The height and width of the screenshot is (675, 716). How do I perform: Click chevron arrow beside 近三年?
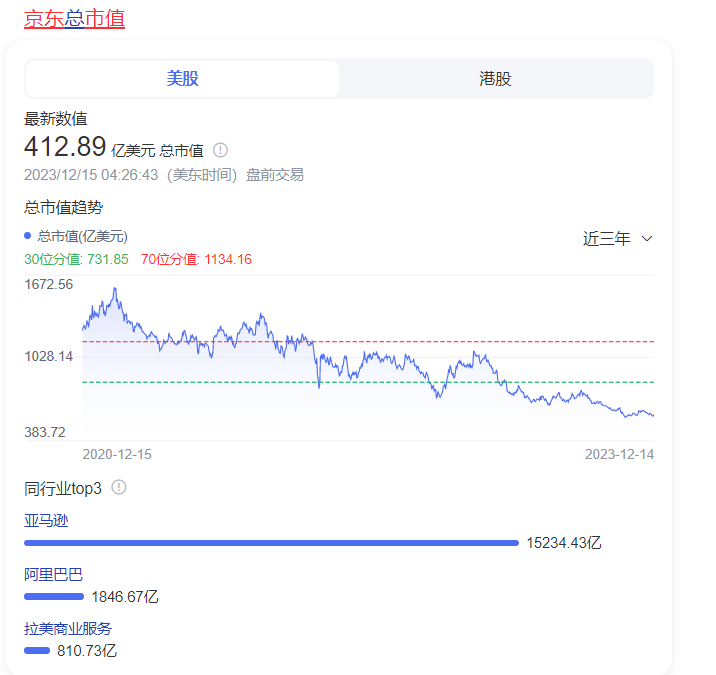[x=647, y=238]
